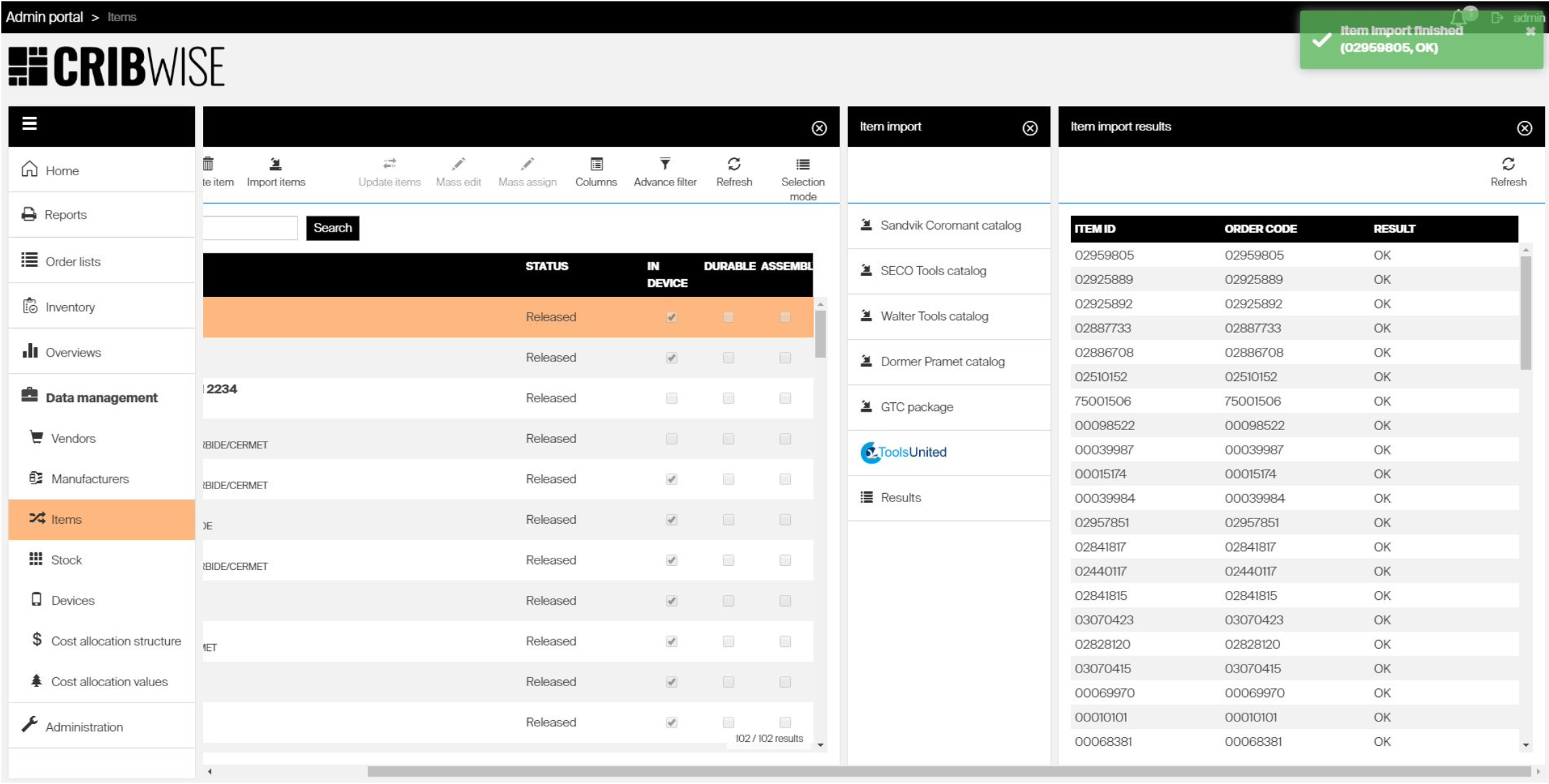The image size is (1549, 784).
Task: Collapse the Data management section
Action: 102,397
